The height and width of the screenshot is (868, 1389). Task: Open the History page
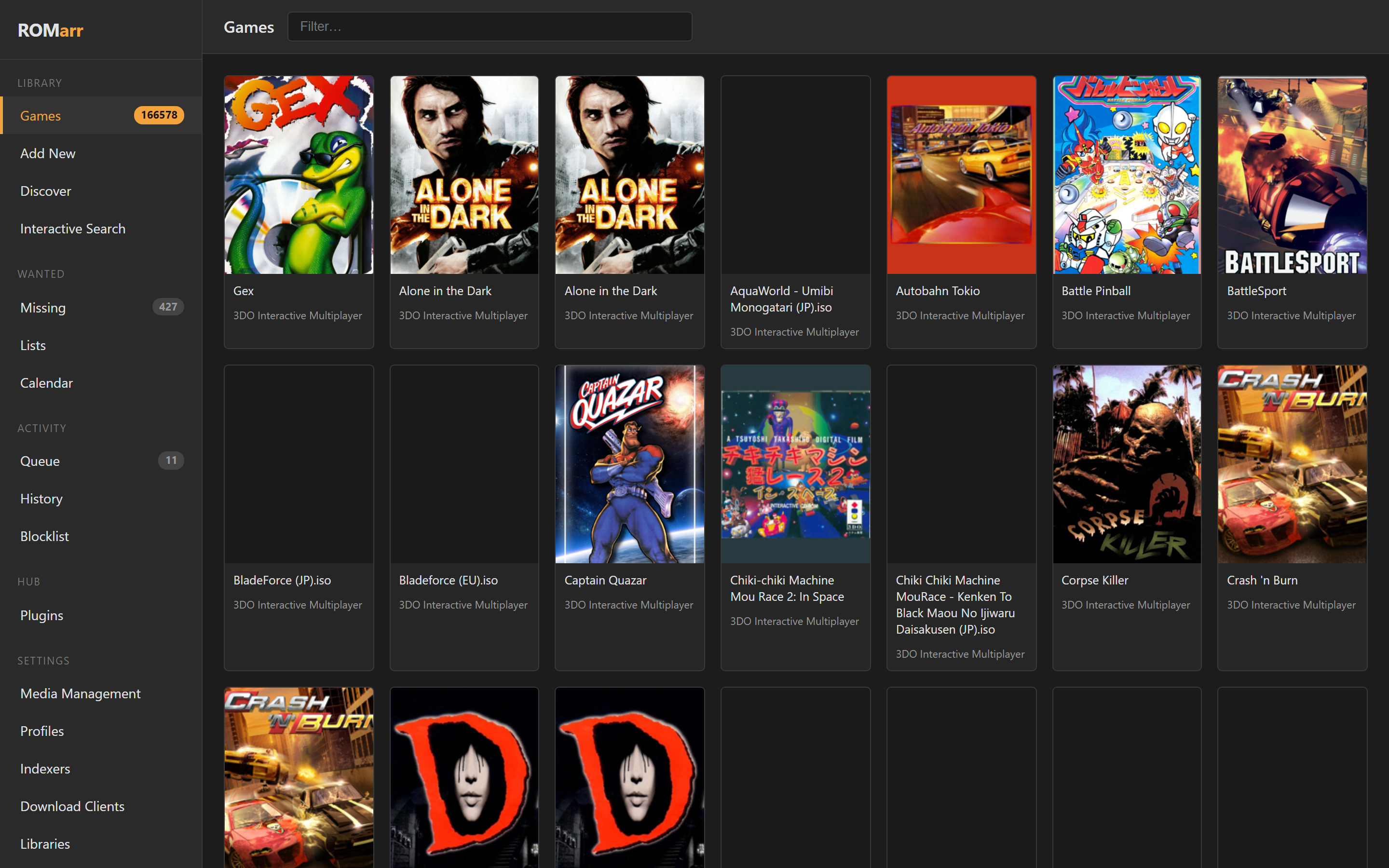(101, 499)
